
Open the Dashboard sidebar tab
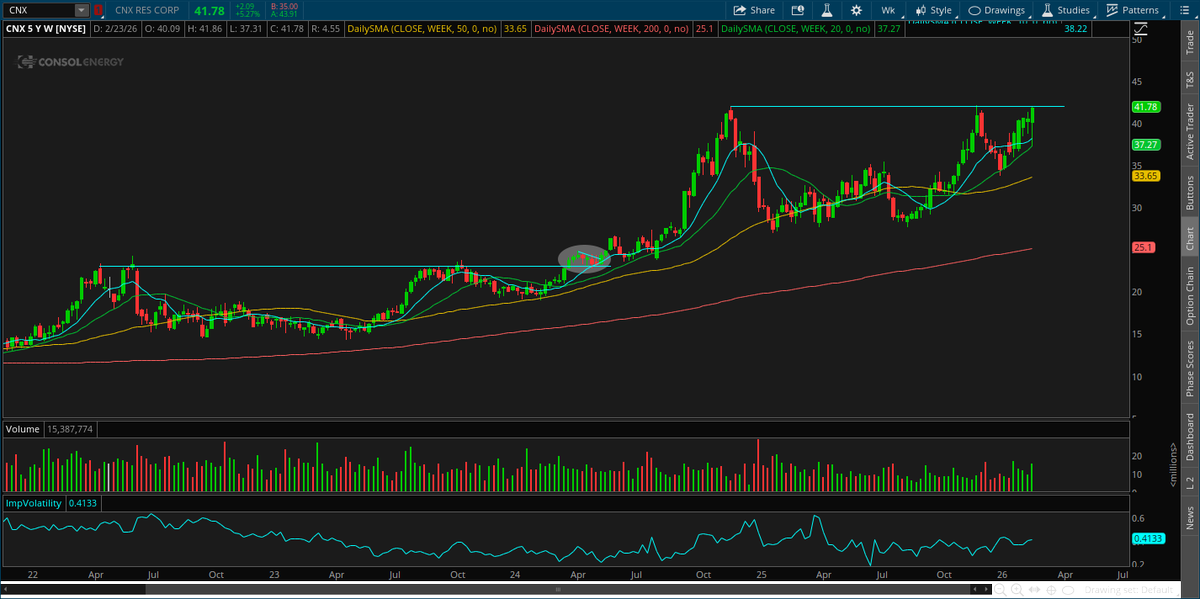[1189, 437]
